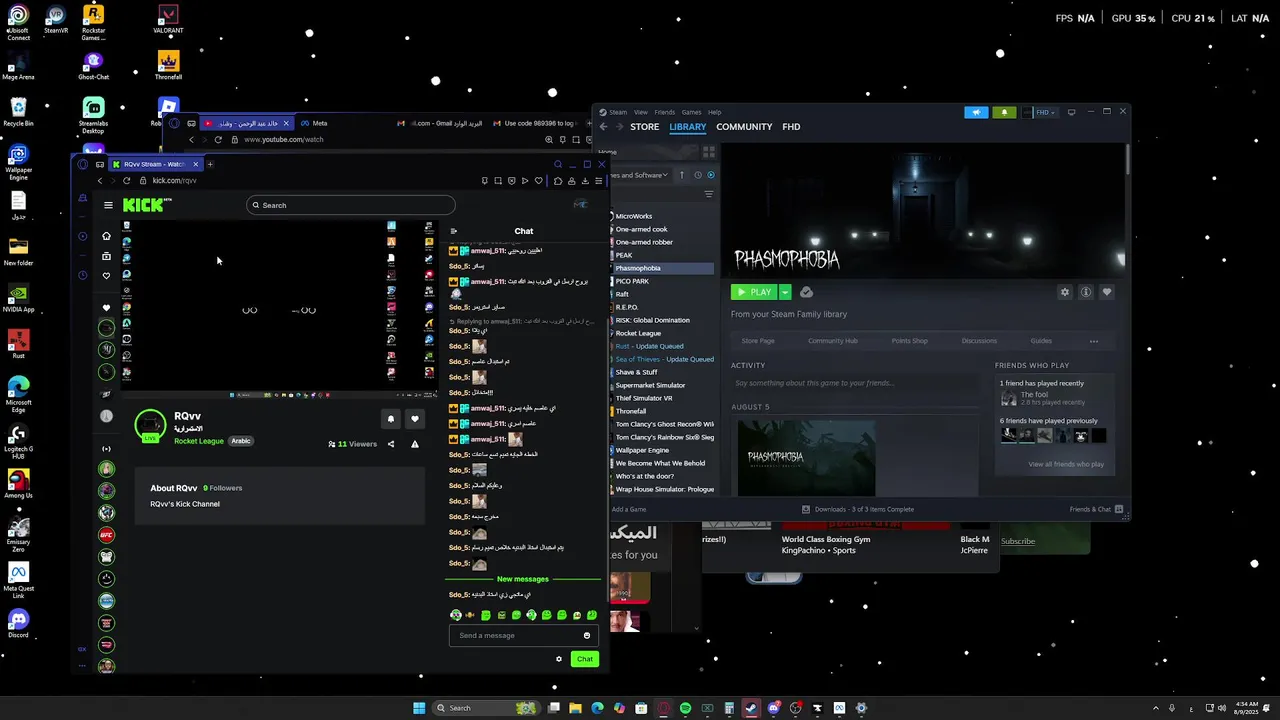Viewport: 1280px width, 720px height.
Task: Share the RQvv stream via share icon
Action: click(x=391, y=444)
